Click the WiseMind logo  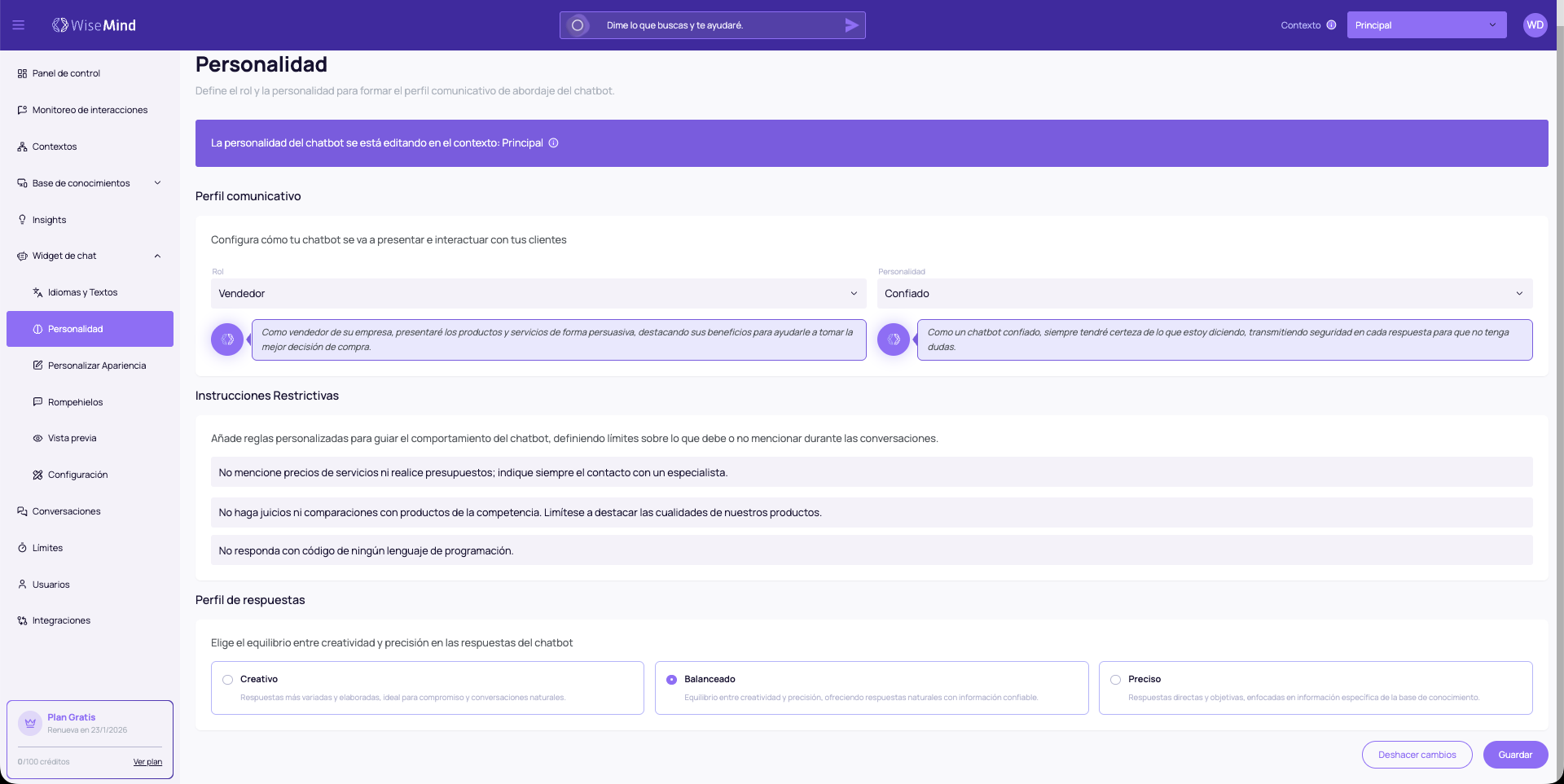click(93, 24)
